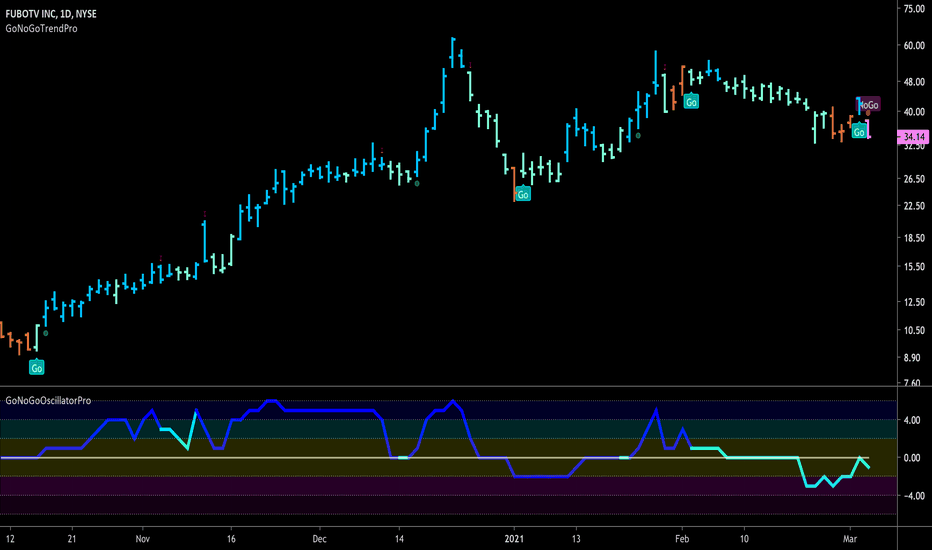Click the oscillator 4.00 scale label
Viewport: 932px width, 550px height.
pos(912,420)
